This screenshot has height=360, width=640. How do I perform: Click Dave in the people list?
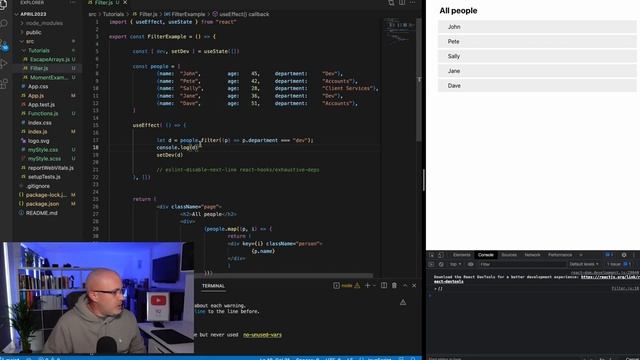click(537, 85)
